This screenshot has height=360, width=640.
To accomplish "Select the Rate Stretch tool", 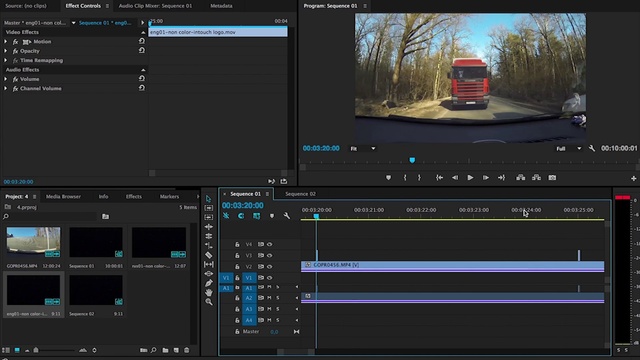I will pos(209,245).
